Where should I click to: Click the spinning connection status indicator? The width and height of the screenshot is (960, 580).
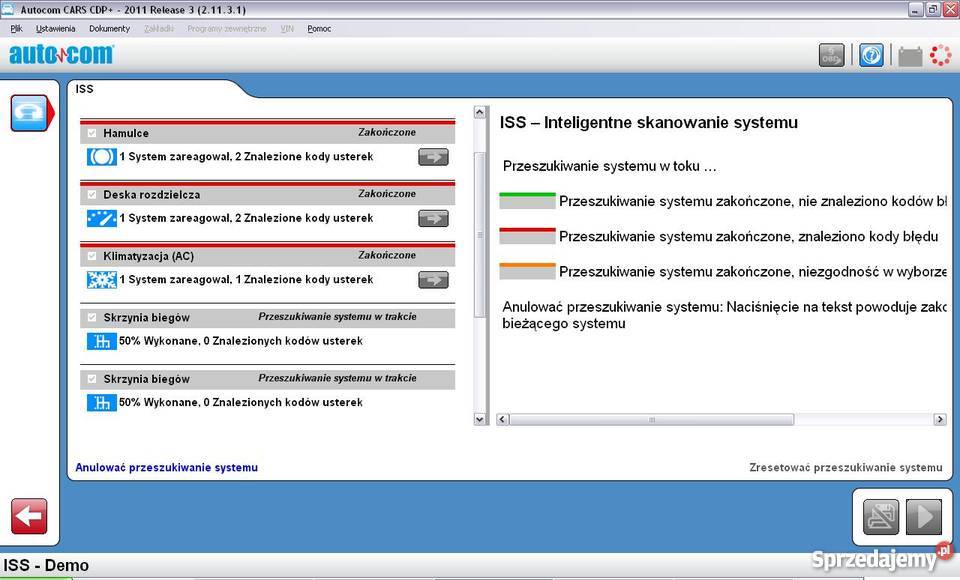[x=939, y=55]
